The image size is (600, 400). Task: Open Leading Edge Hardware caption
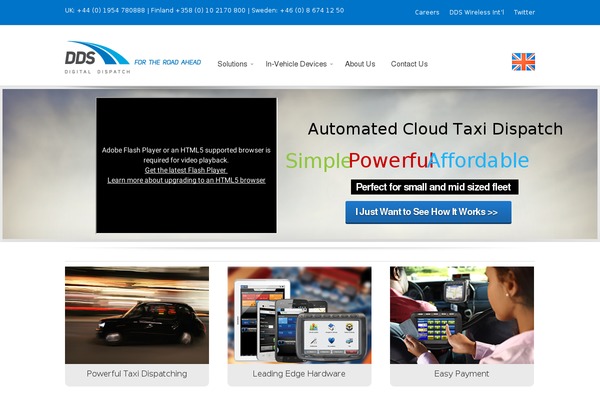(299, 374)
